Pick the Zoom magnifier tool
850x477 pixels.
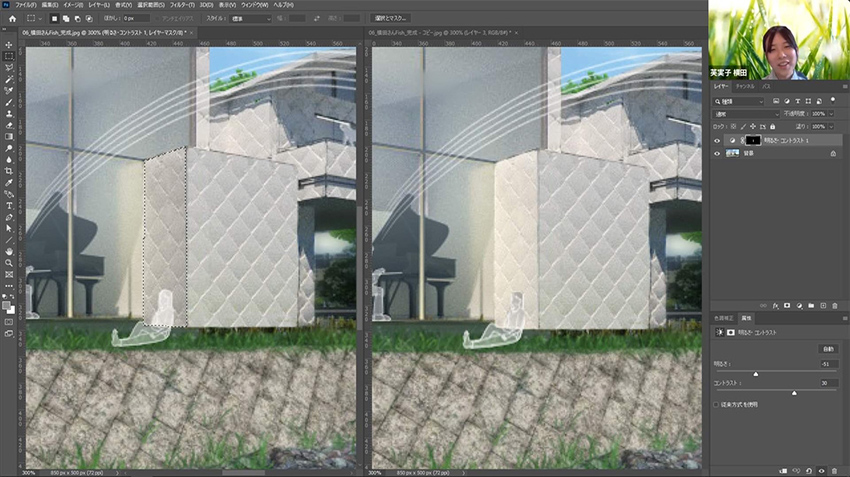click(x=9, y=263)
